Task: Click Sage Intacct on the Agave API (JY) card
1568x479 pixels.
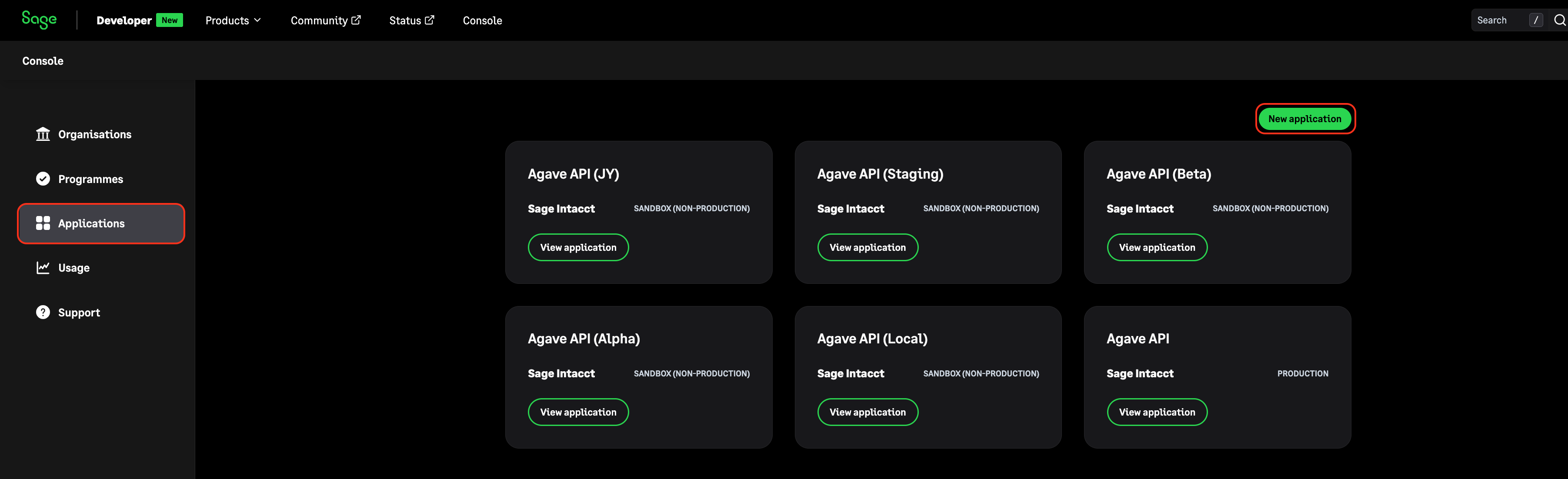Action: pos(561,209)
